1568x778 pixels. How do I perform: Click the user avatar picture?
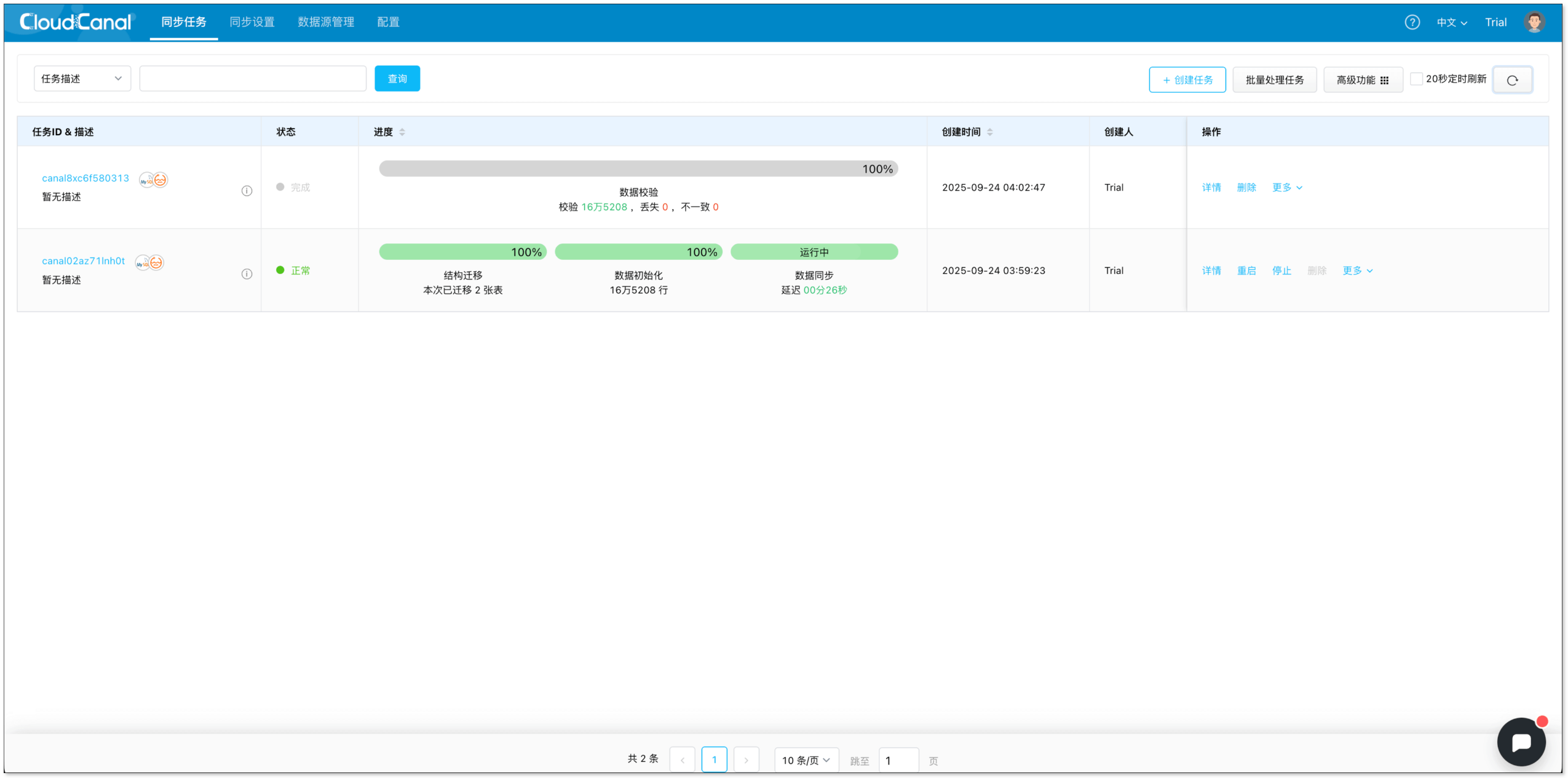click(x=1534, y=22)
